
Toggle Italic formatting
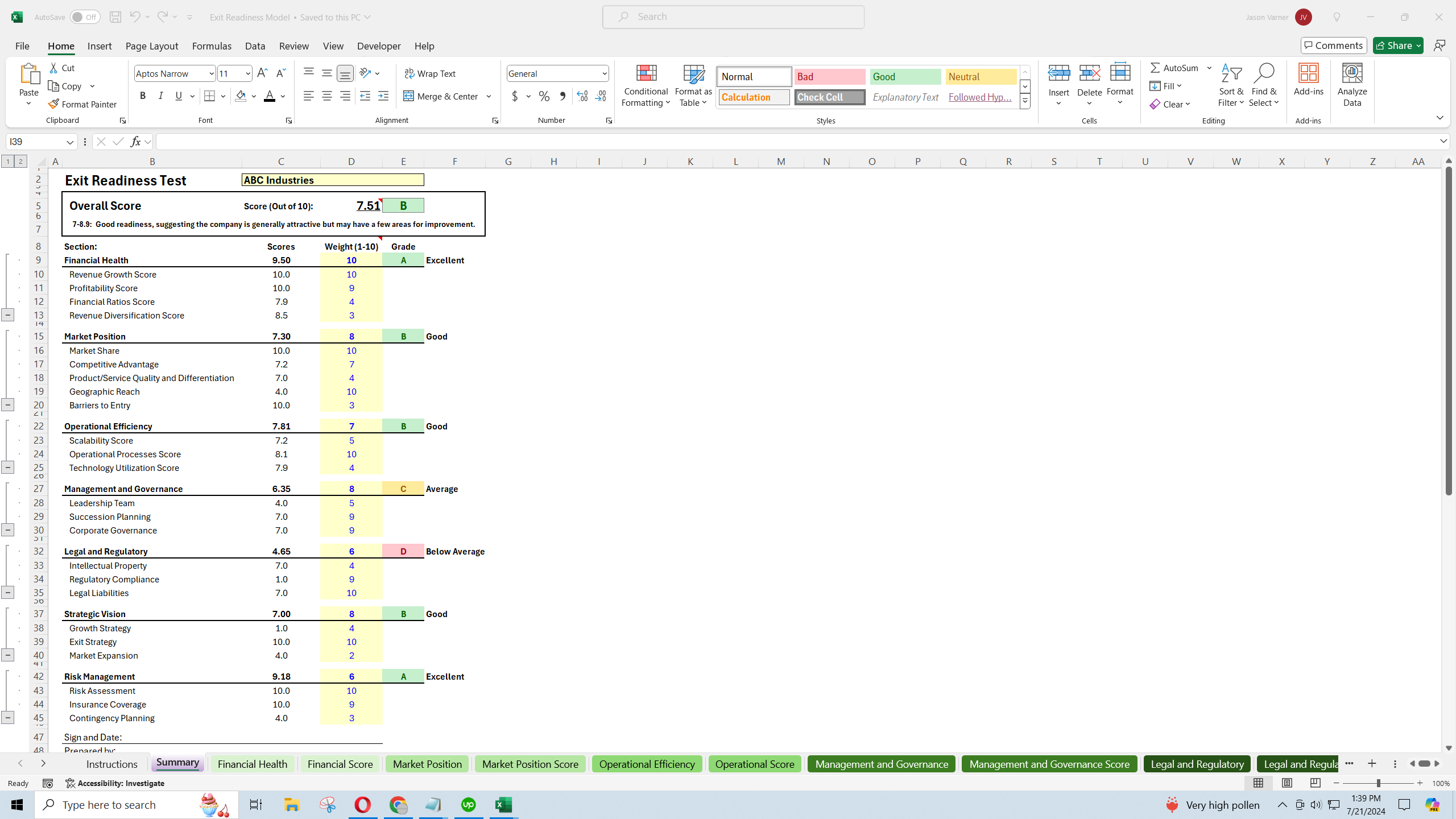(160, 96)
